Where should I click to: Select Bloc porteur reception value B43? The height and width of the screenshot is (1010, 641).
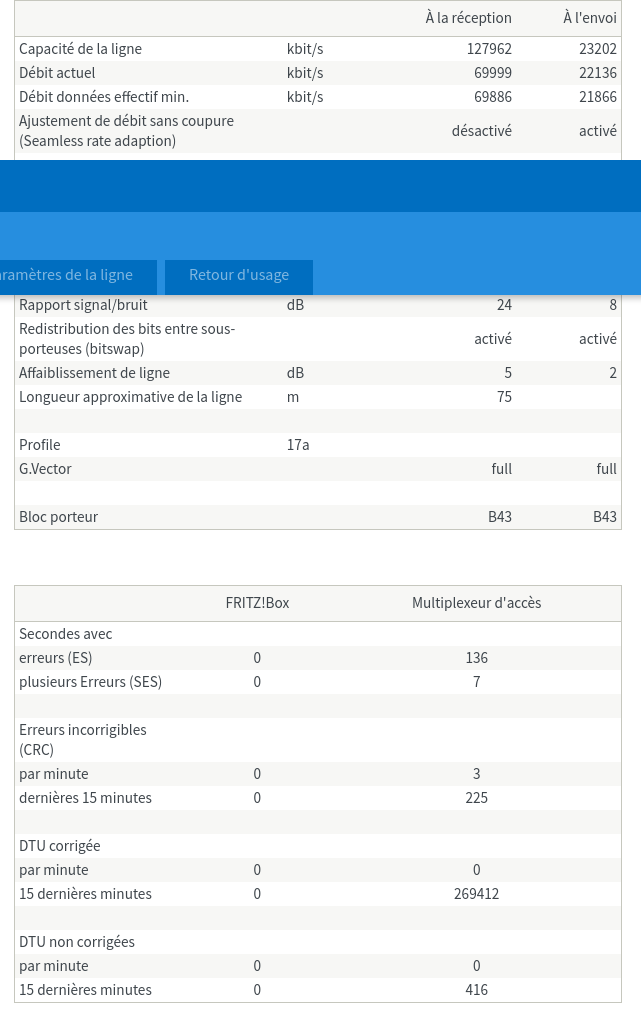pos(500,517)
